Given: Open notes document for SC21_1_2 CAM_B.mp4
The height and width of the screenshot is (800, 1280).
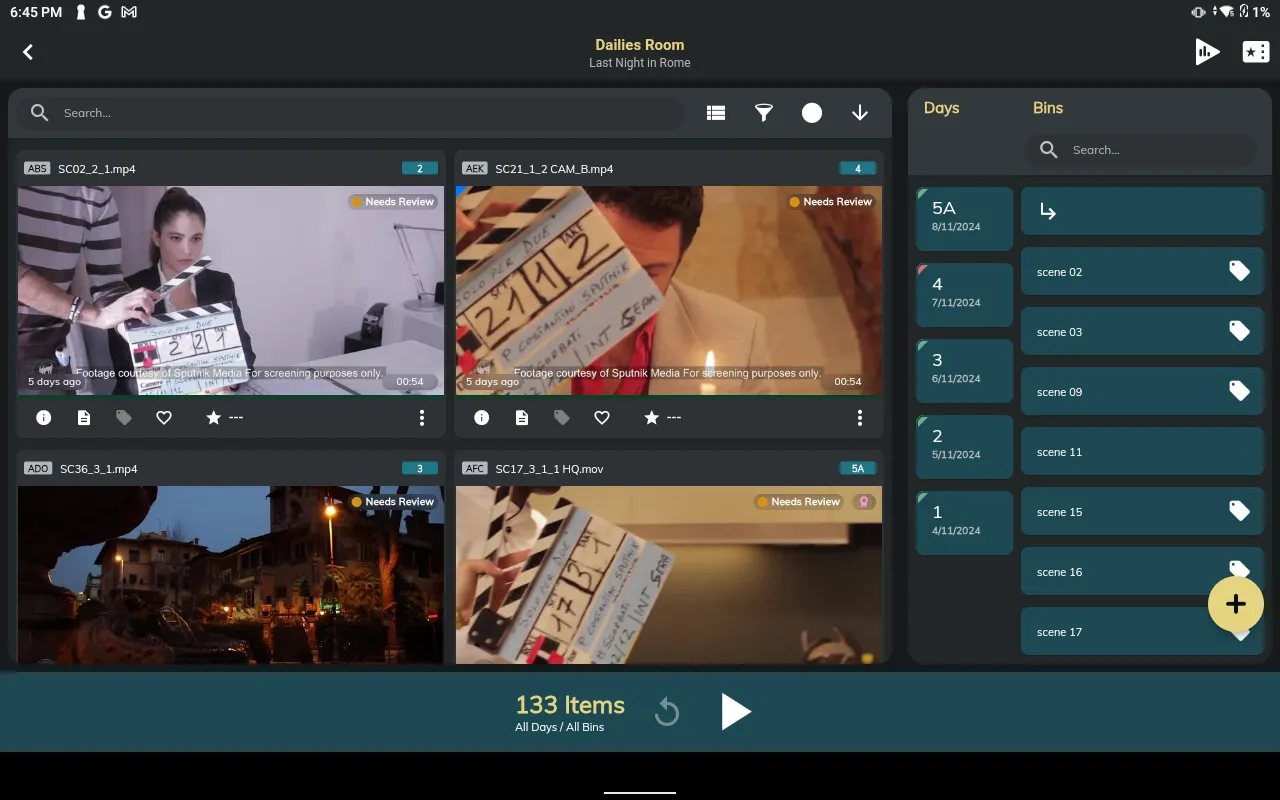Looking at the screenshot, I should (x=522, y=418).
